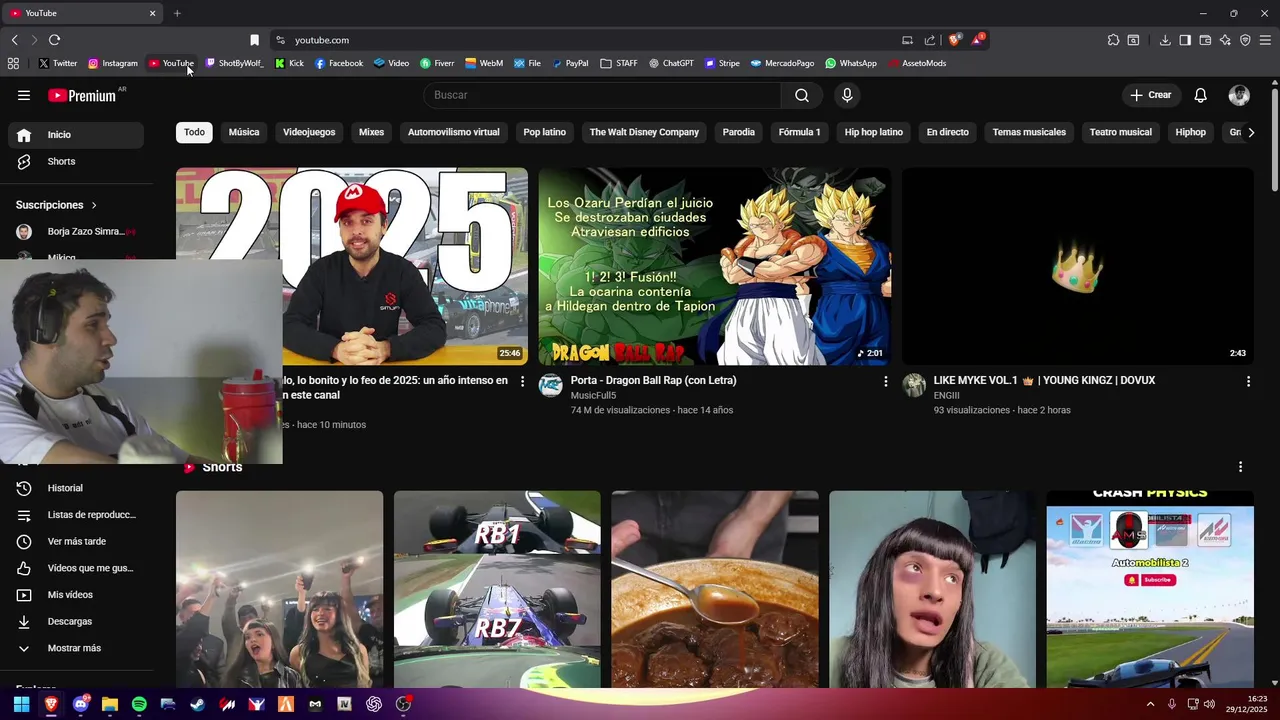The image size is (1280, 720).
Task: Open the Shorts section options menu
Action: (1240, 467)
